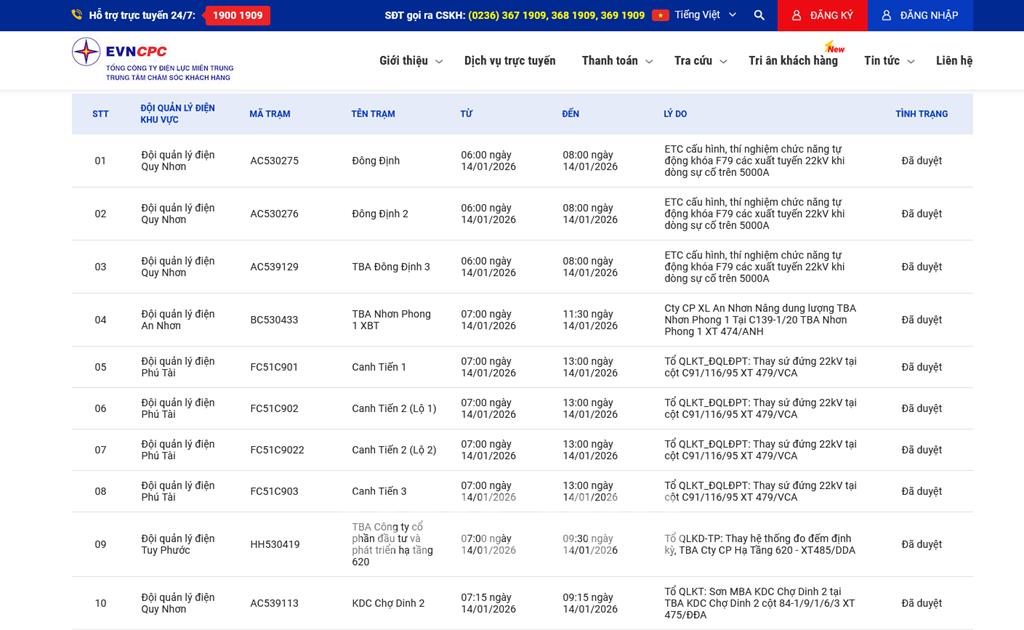The height and width of the screenshot is (630, 1024).
Task: Open the Dịch vụ trực tuyến menu item
Action: pyautogui.click(x=509, y=61)
